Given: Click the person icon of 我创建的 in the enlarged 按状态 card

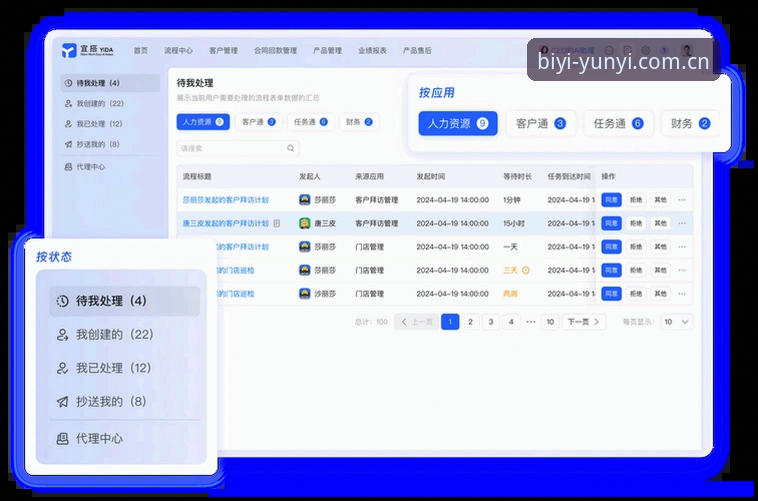Looking at the screenshot, I should [x=62, y=335].
